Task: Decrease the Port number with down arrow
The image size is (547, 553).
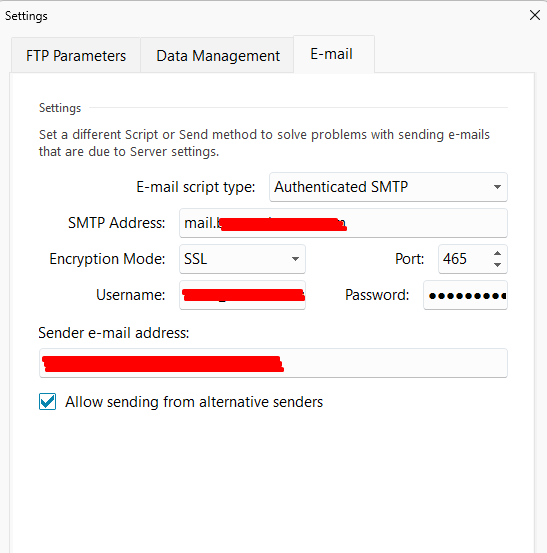Action: tap(497, 265)
